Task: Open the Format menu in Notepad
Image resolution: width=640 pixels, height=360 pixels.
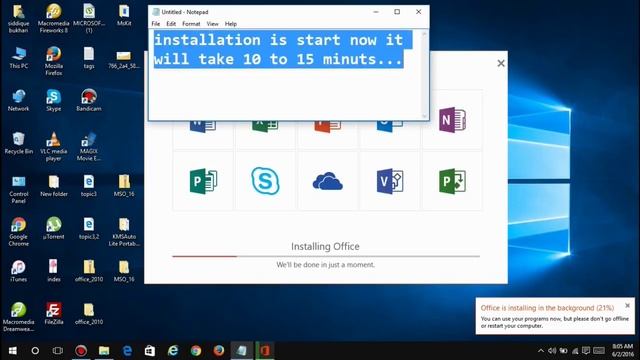Action: (x=191, y=24)
